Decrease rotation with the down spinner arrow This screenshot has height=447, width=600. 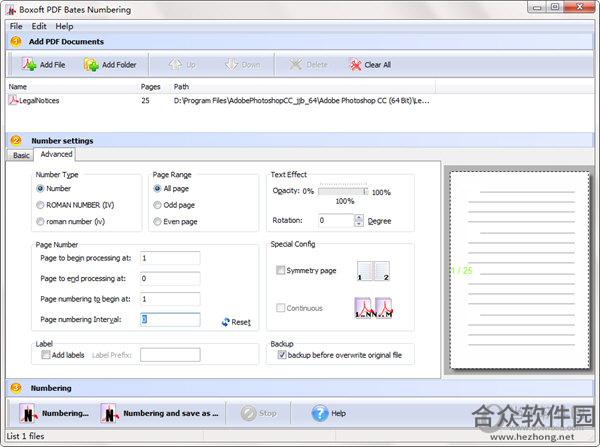point(359,224)
